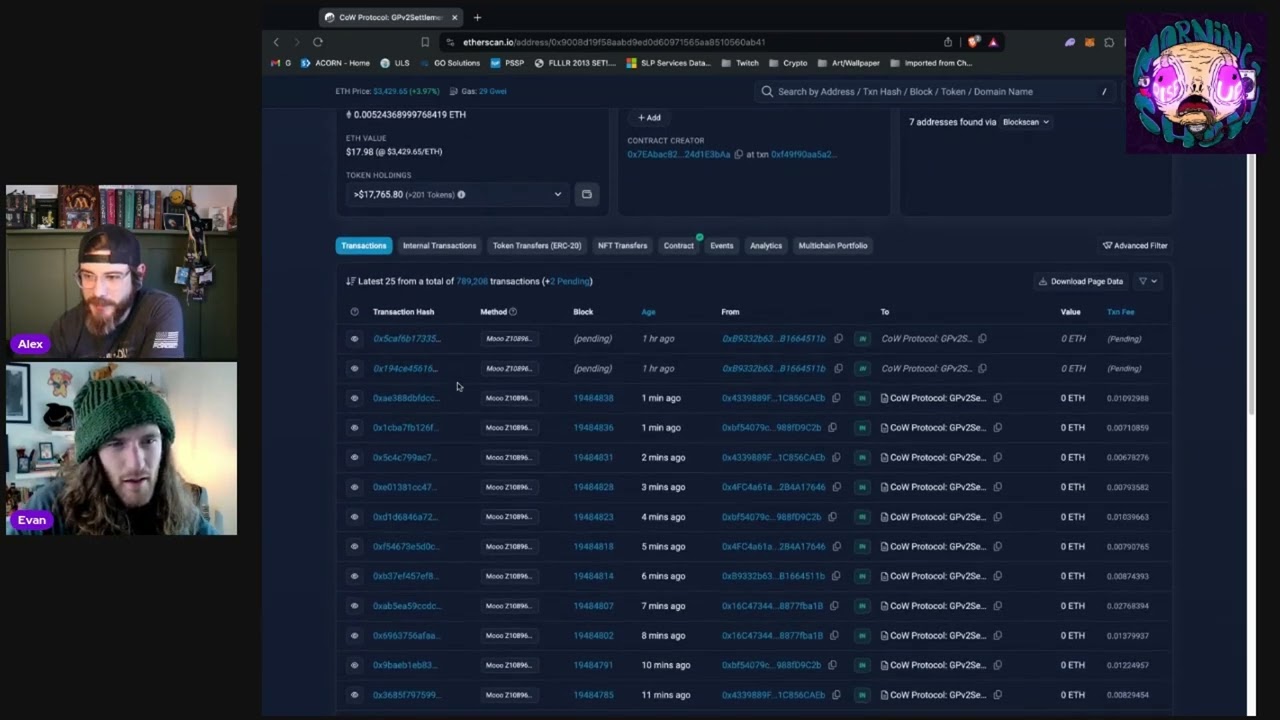This screenshot has width=1280, height=720.
Task: Open the Contract tab
Action: (678, 245)
